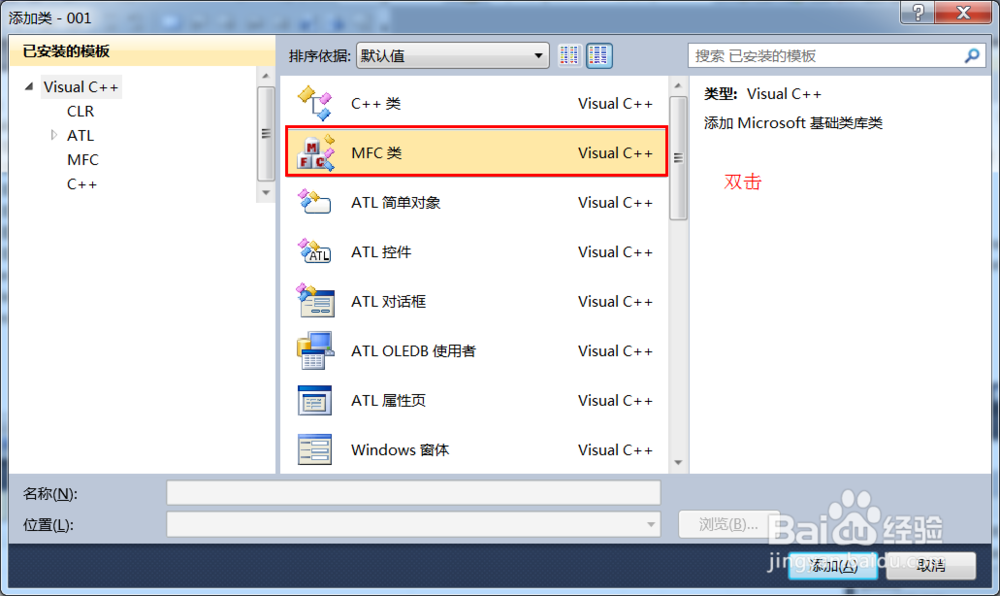The width and height of the screenshot is (1000, 596).
Task: Pick the ATL OLEDB 使用者 icon
Action: 315,351
